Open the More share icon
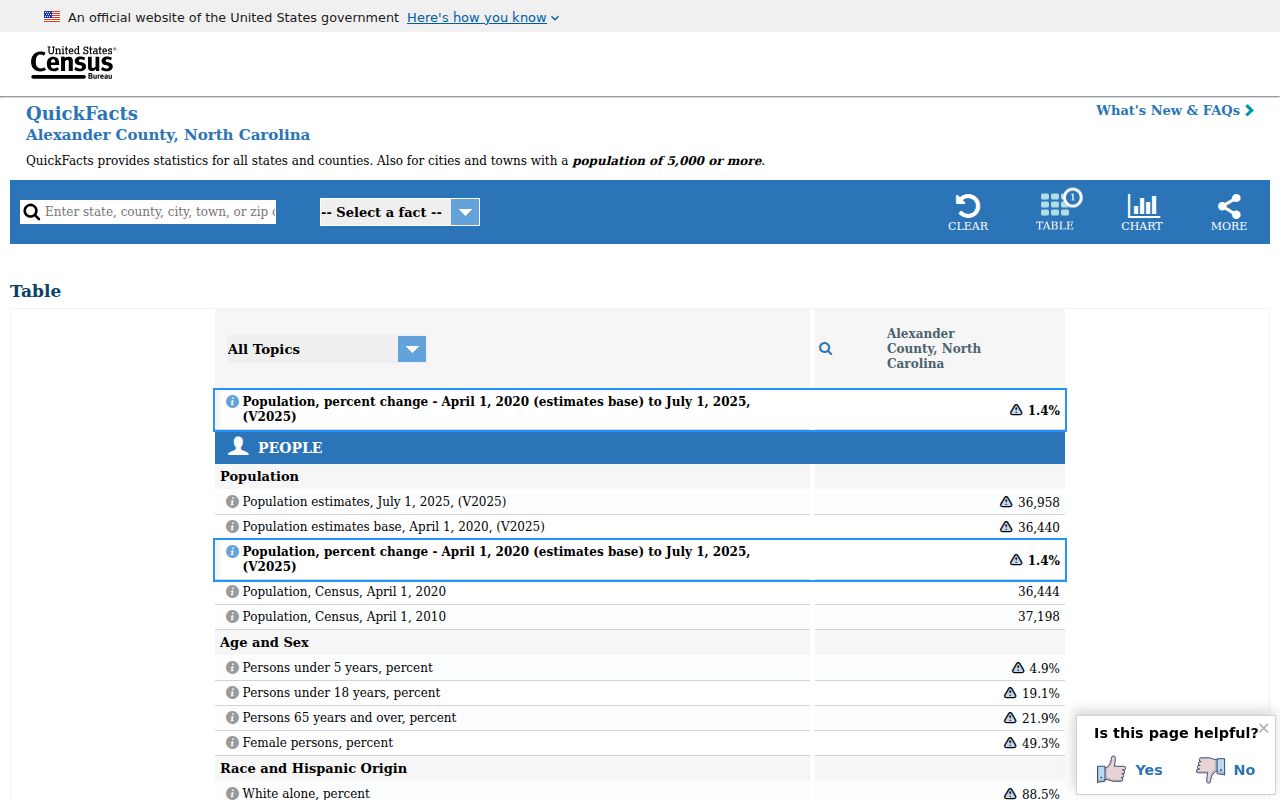Image resolution: width=1280 pixels, height=800 pixels. 1229,206
